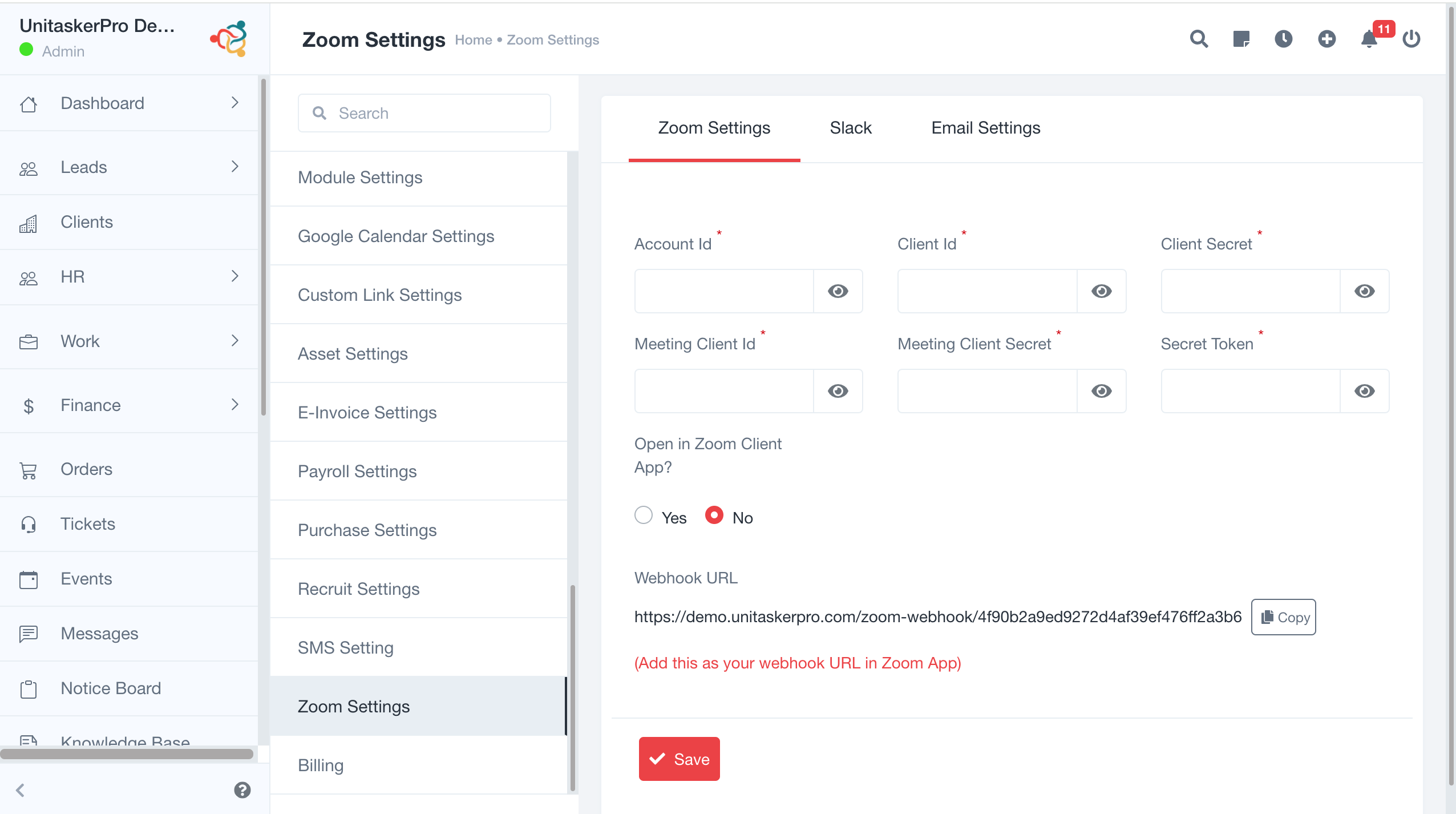This screenshot has width=1456, height=814.
Task: Expand the Dashboard menu chevron
Action: tap(235, 103)
